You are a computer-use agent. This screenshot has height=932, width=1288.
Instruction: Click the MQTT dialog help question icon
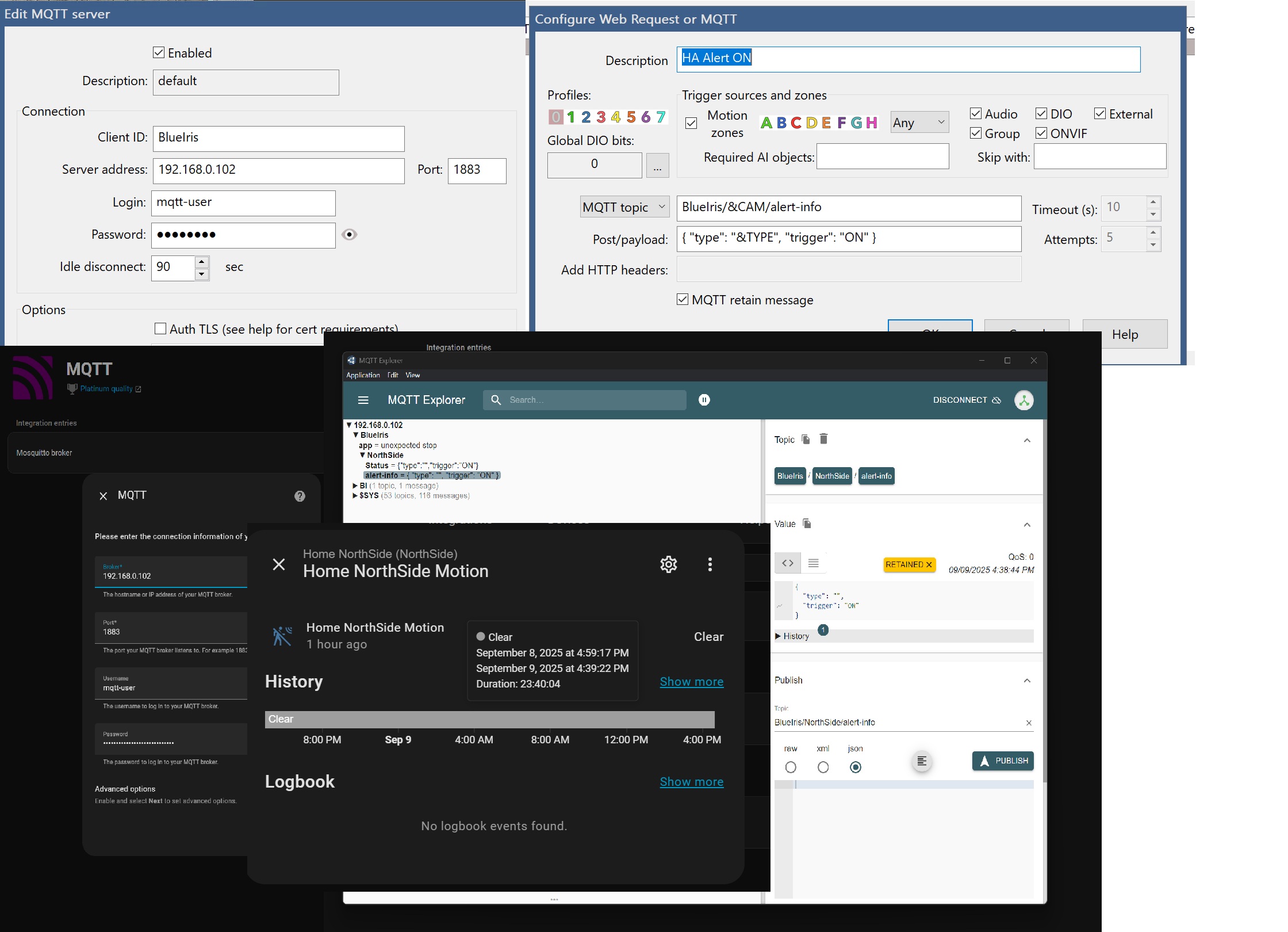coord(300,496)
